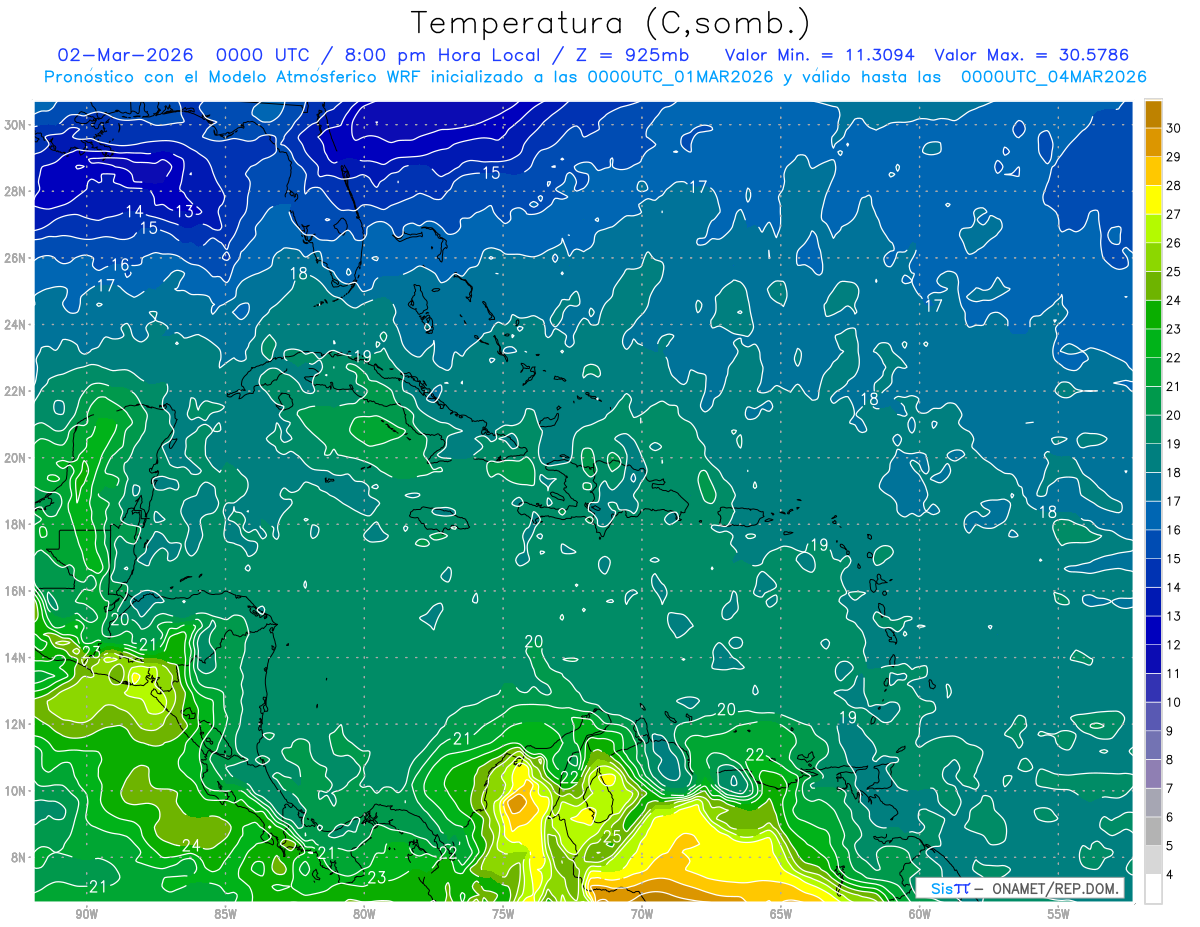The height and width of the screenshot is (927, 1200).
Task: Select the "Valor Min. = 11.3094" readout
Action: pyautogui.click(x=819, y=55)
